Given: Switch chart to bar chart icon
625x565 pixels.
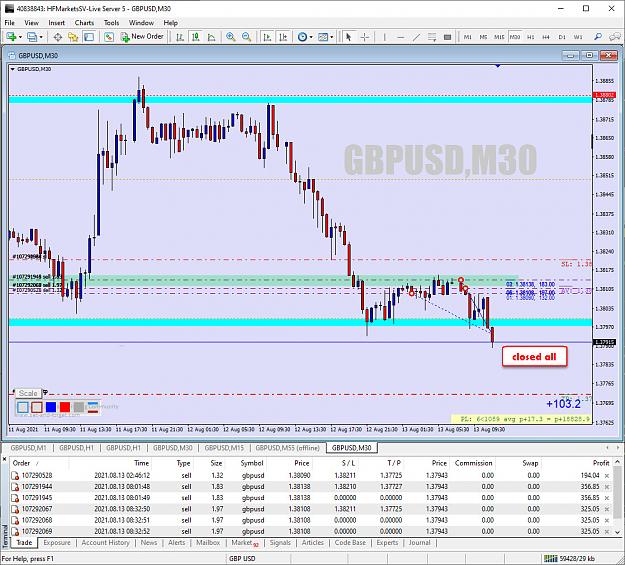Looking at the screenshot, I should point(180,37).
